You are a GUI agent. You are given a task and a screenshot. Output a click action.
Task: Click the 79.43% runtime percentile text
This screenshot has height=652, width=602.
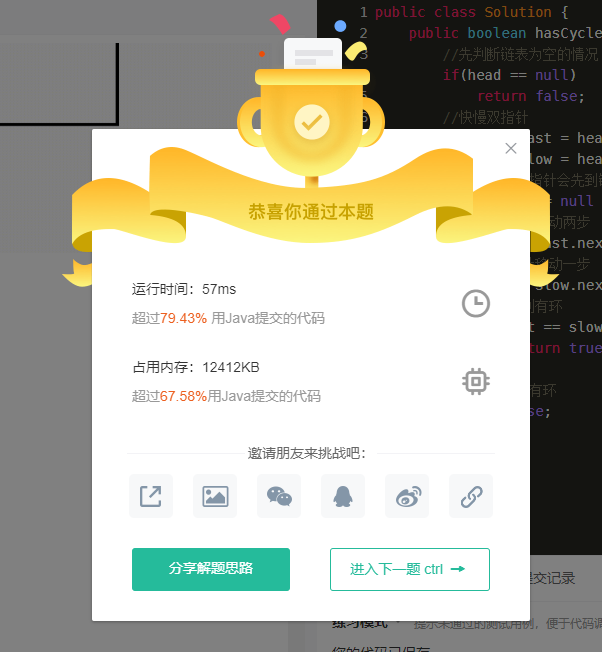pos(183,319)
